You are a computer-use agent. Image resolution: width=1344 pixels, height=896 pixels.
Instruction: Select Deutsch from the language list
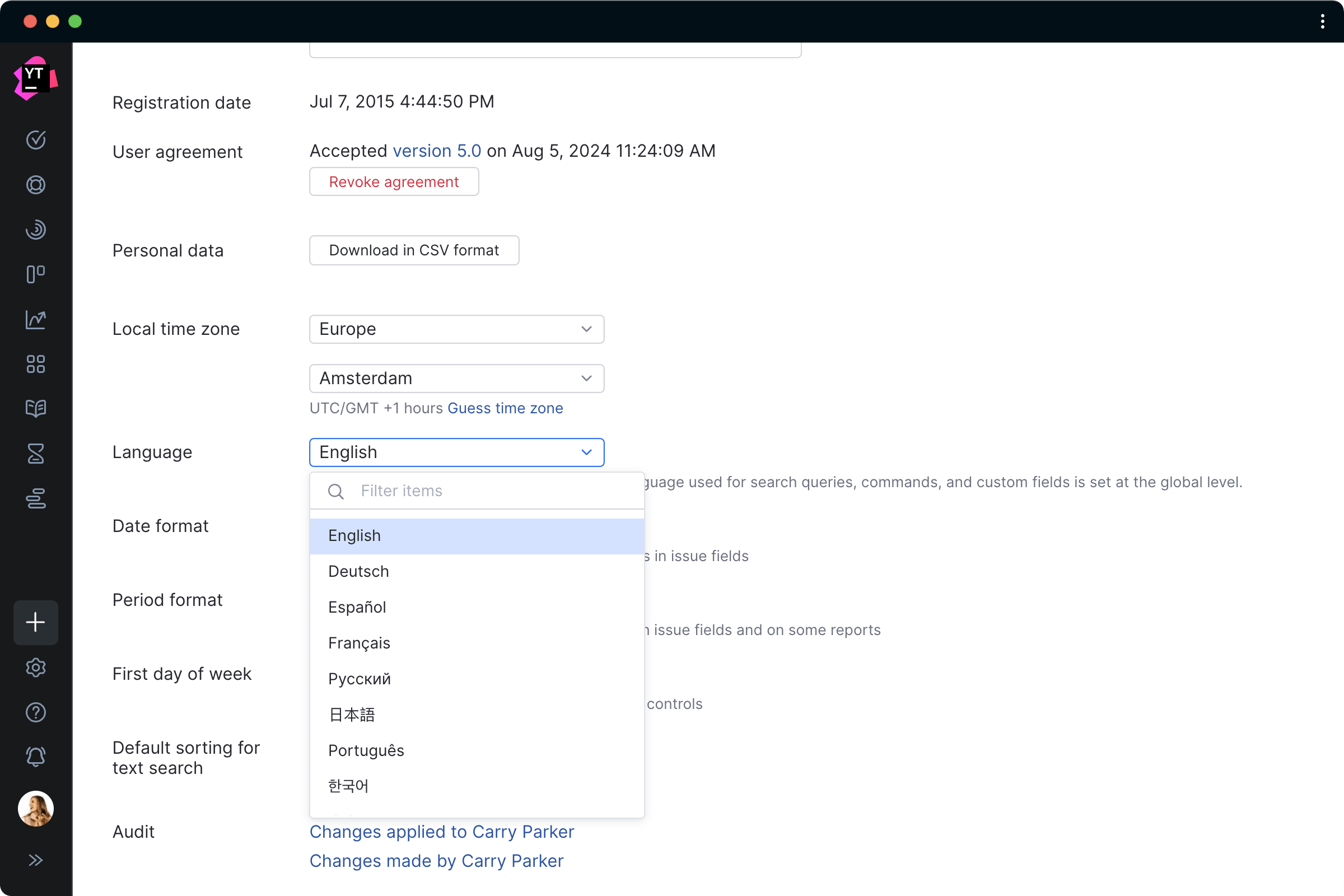[358, 571]
